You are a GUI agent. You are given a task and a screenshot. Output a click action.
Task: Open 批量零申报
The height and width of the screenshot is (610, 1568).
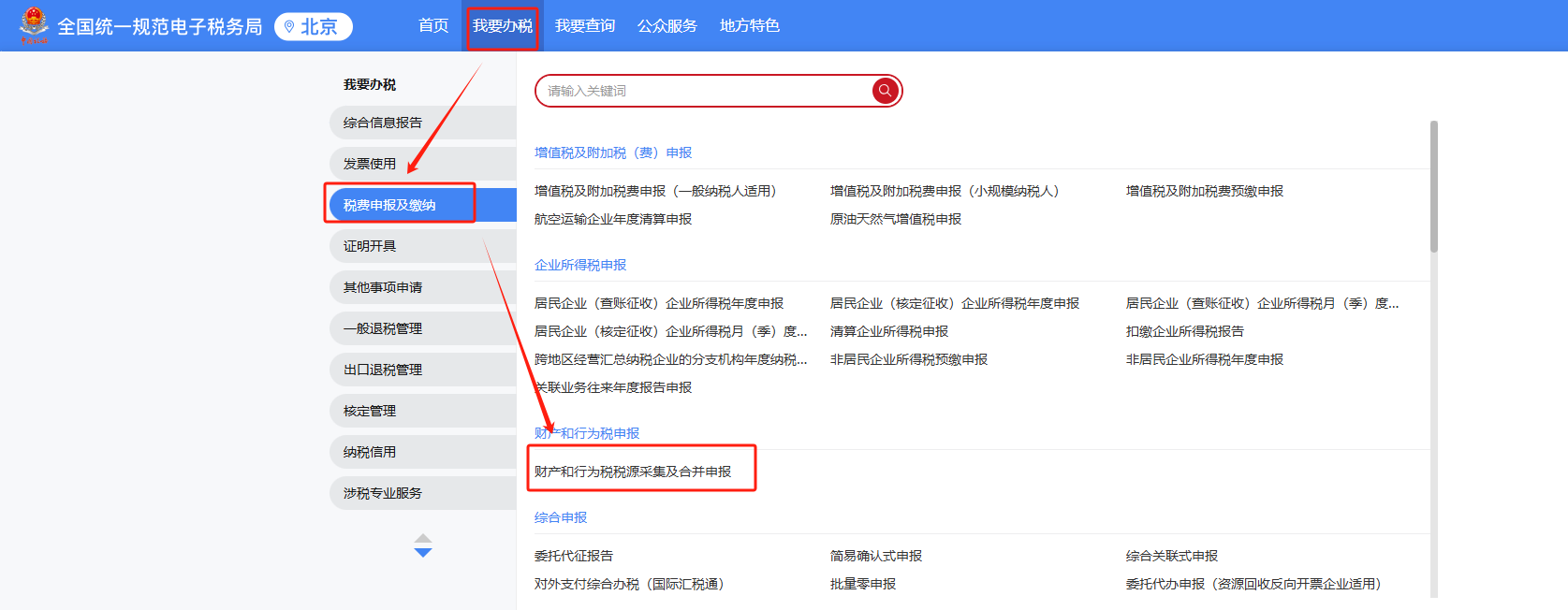click(863, 584)
